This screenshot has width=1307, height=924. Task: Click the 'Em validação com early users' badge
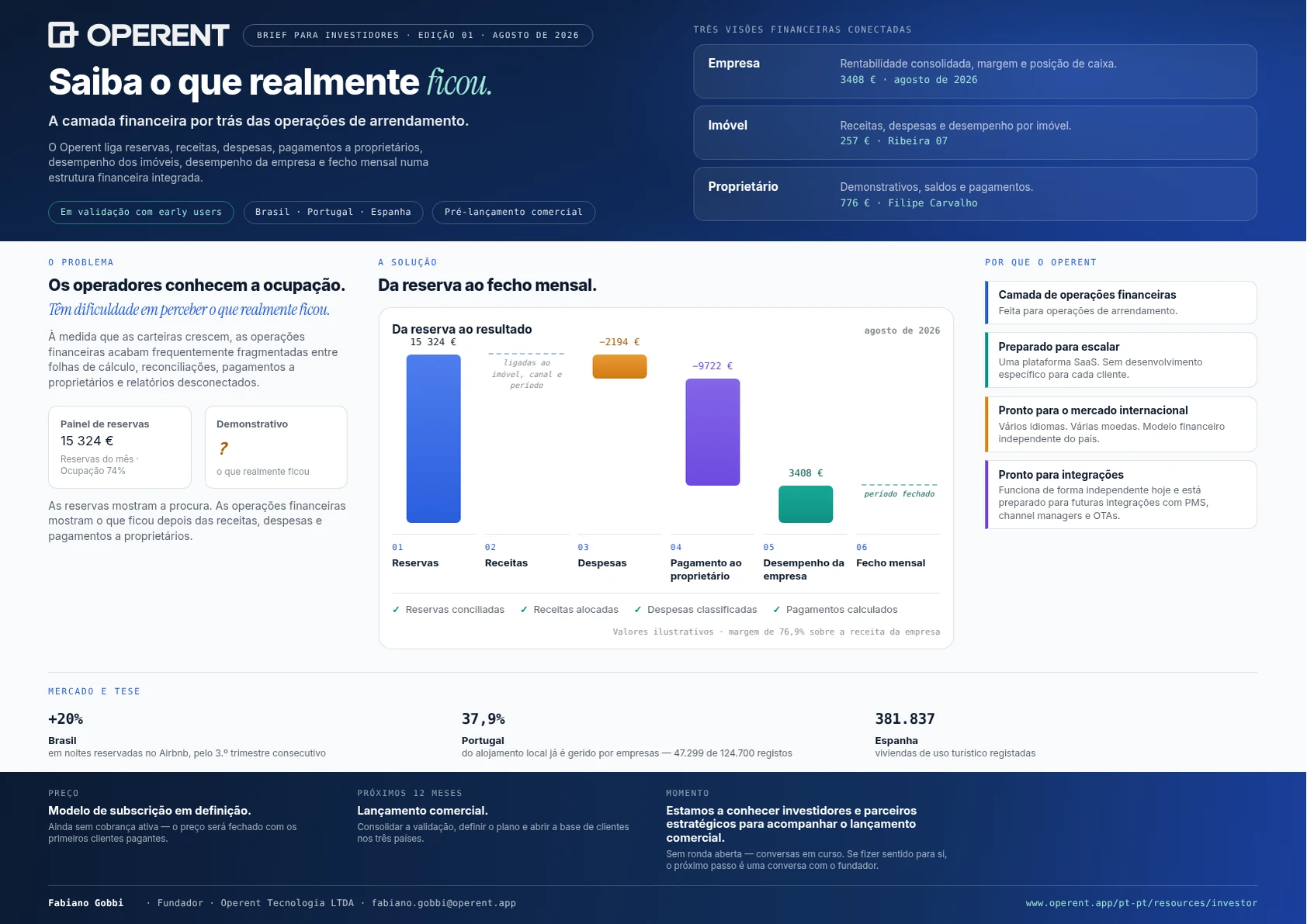[141, 213]
